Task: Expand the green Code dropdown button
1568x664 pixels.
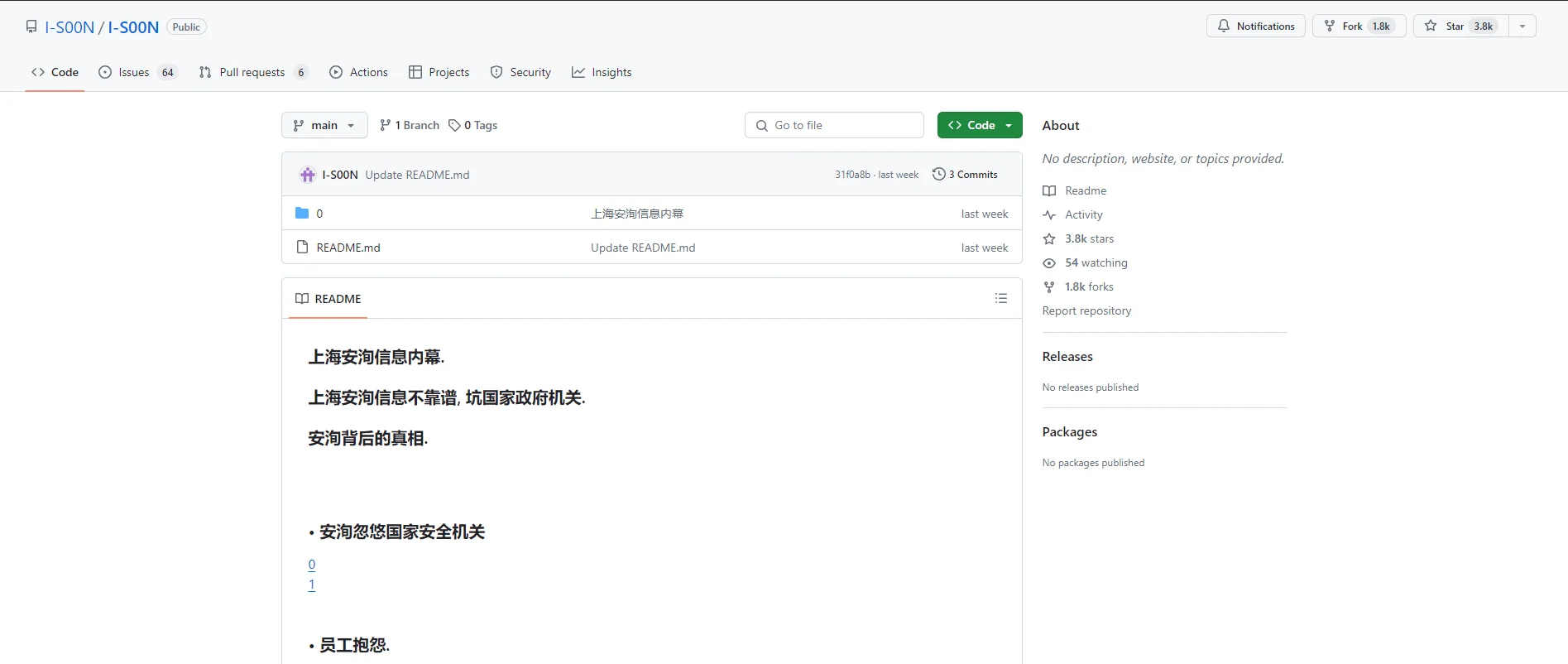Action: pos(980,125)
